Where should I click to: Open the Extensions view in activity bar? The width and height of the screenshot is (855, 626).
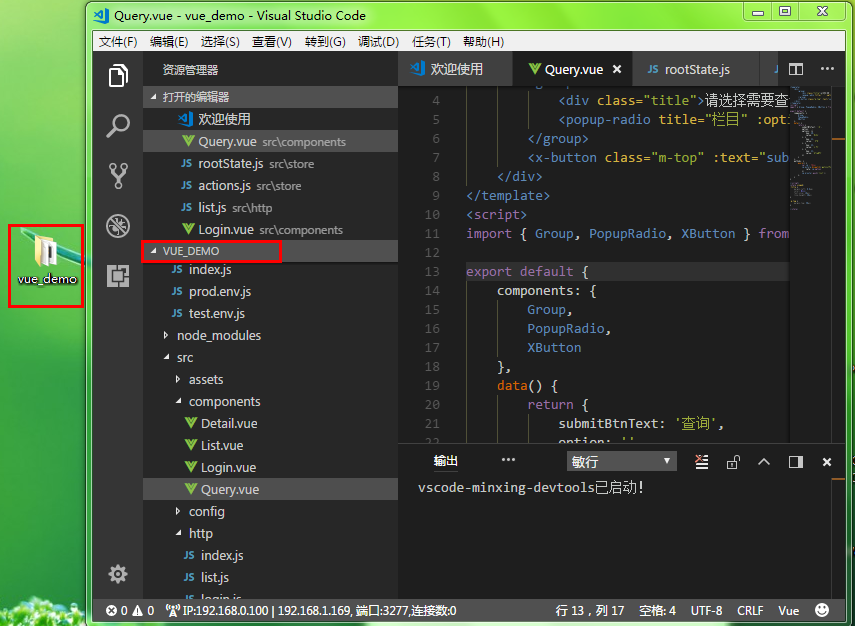pos(118,276)
